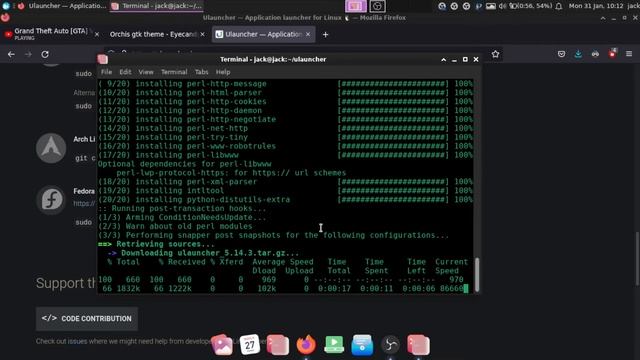Go back in Firefox
Image resolution: width=640 pixels, height=360 pixels.
[11, 54]
